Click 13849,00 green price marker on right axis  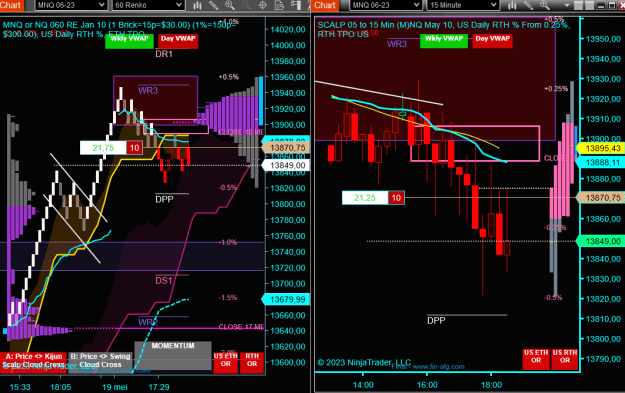[x=602, y=241]
